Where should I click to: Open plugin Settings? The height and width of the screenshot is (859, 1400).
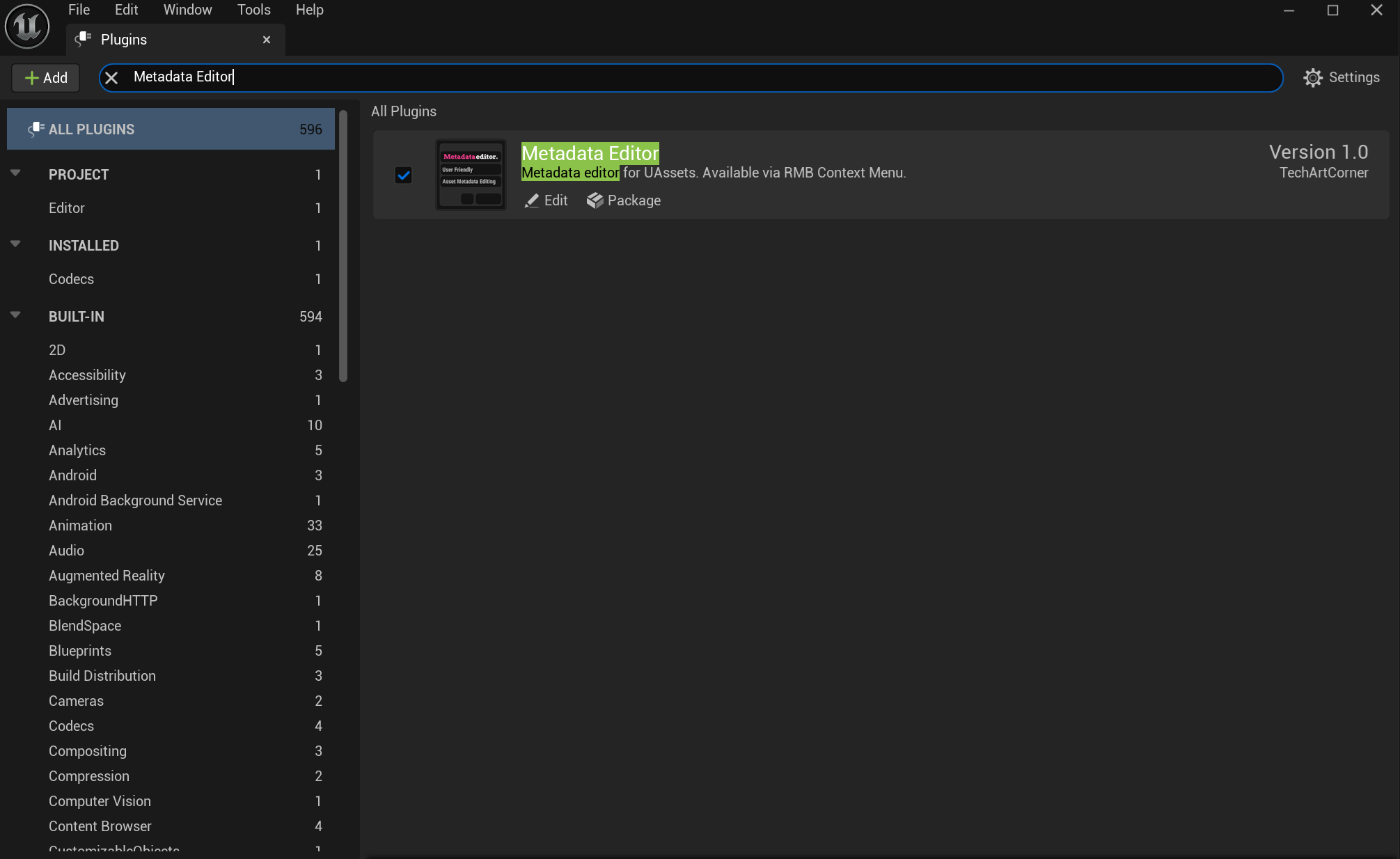[1342, 77]
